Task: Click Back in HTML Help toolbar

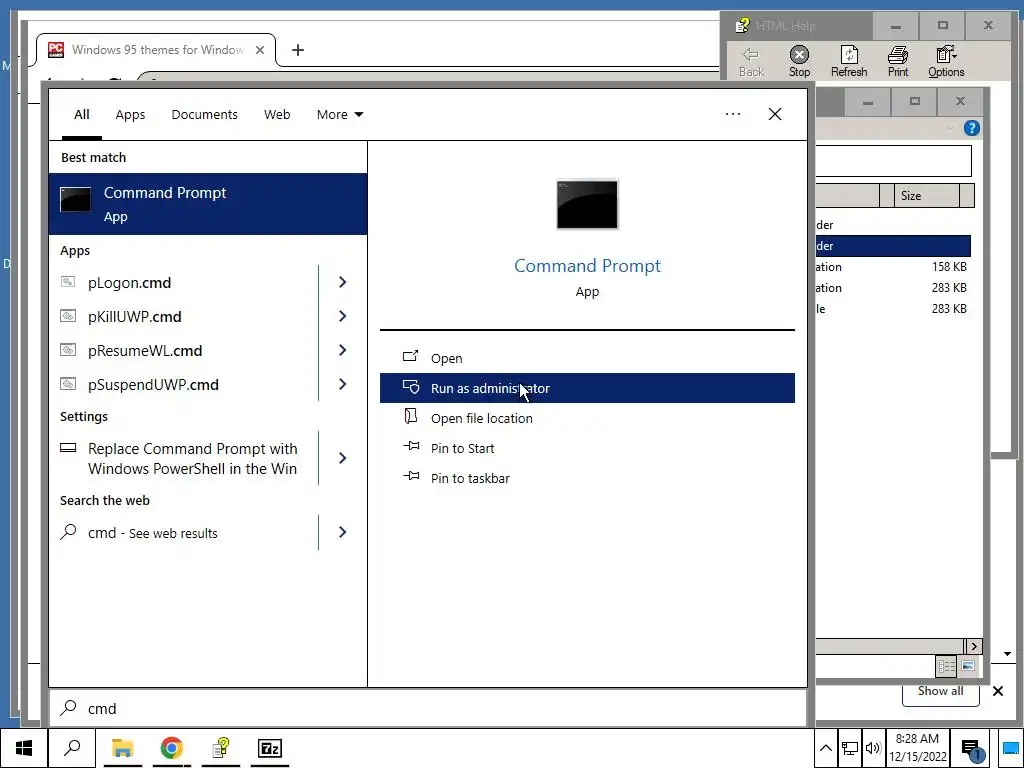Action: pyautogui.click(x=751, y=61)
